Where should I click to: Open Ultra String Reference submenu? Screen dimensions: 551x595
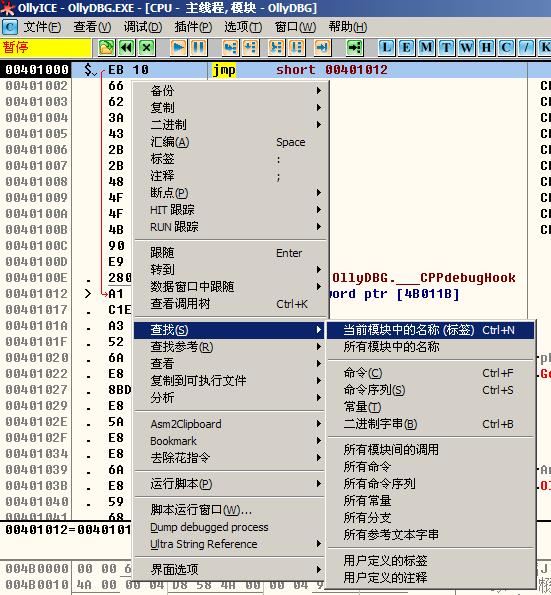(229, 545)
